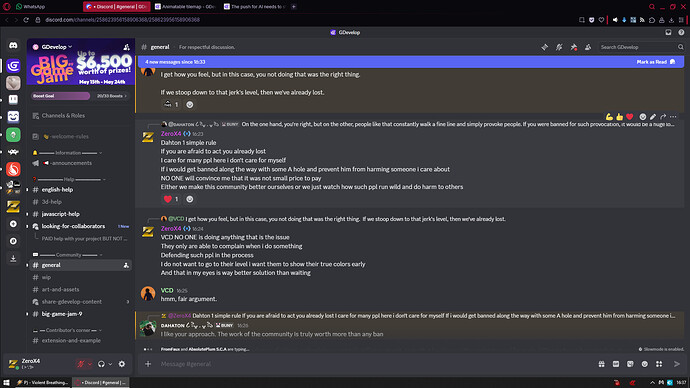
Task: Open microphone input options arrow
Action: (x=90, y=364)
